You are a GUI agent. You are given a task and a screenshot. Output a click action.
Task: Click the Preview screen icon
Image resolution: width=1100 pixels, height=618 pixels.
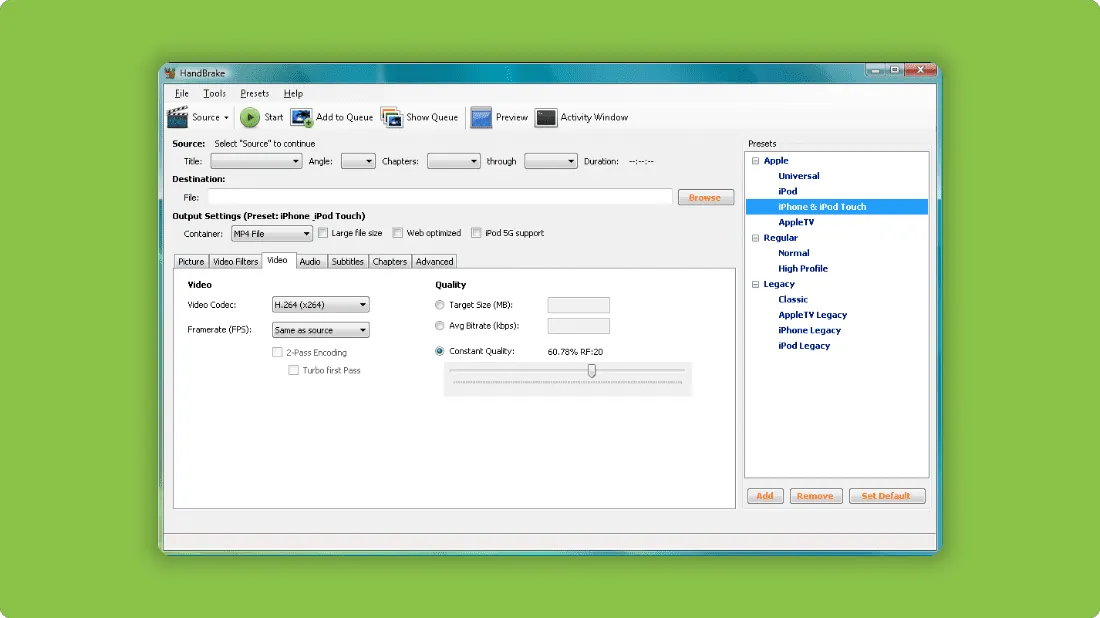tap(481, 117)
